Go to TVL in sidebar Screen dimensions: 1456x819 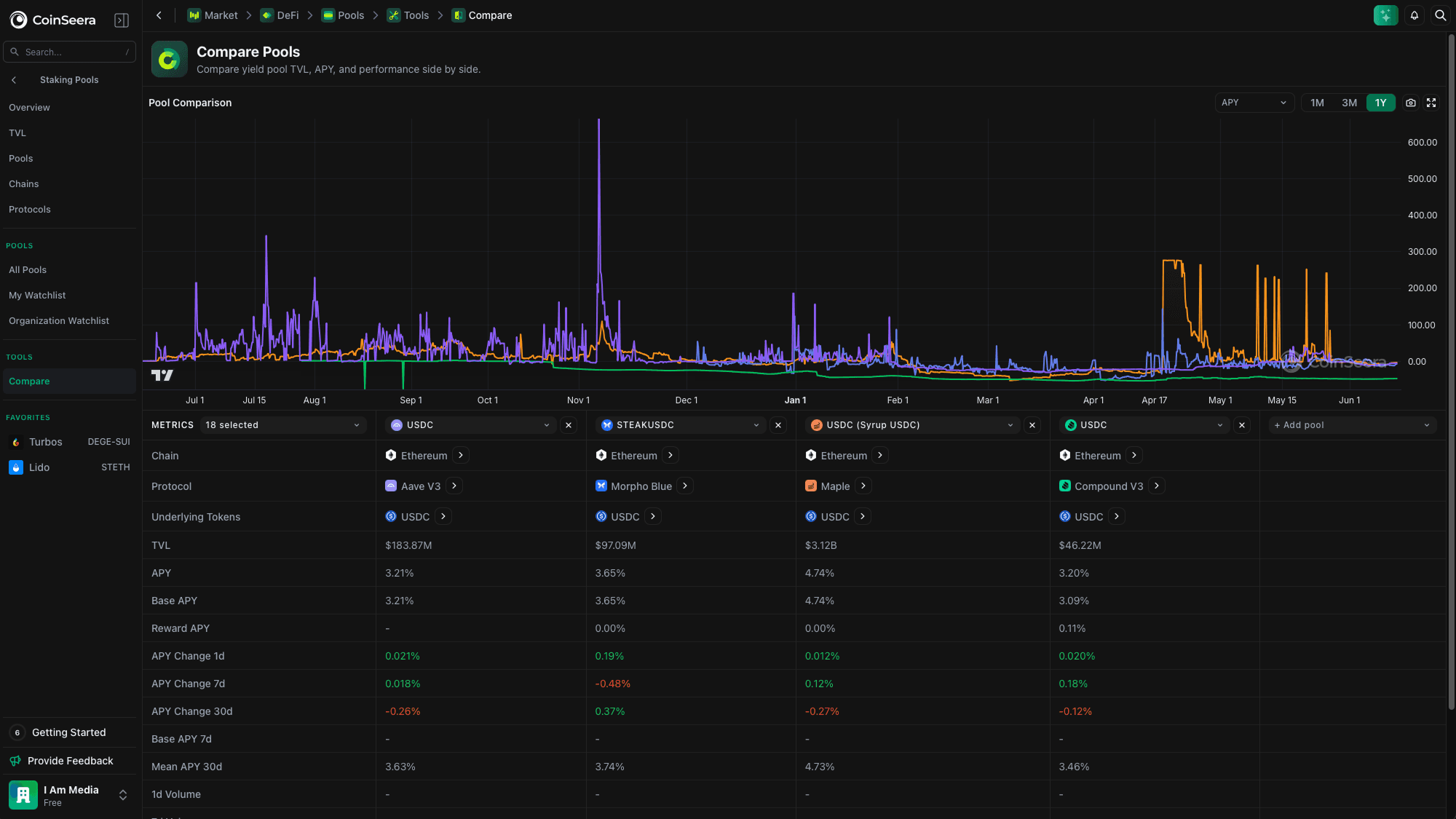click(69, 133)
